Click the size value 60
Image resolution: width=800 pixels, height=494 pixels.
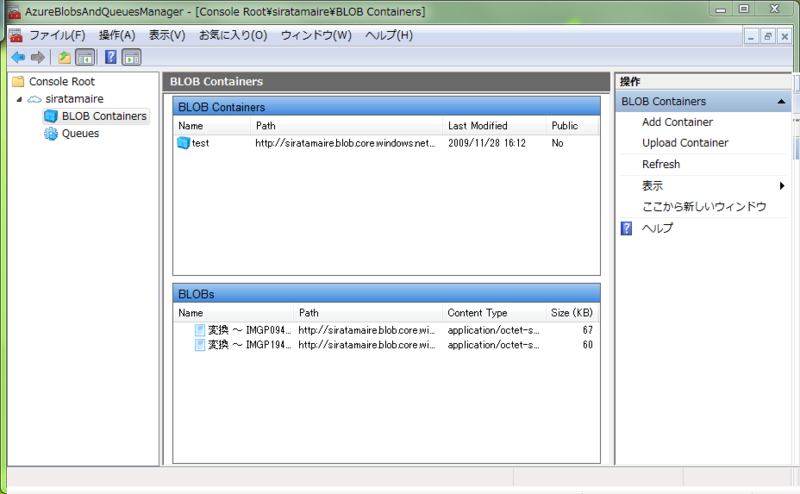point(588,345)
